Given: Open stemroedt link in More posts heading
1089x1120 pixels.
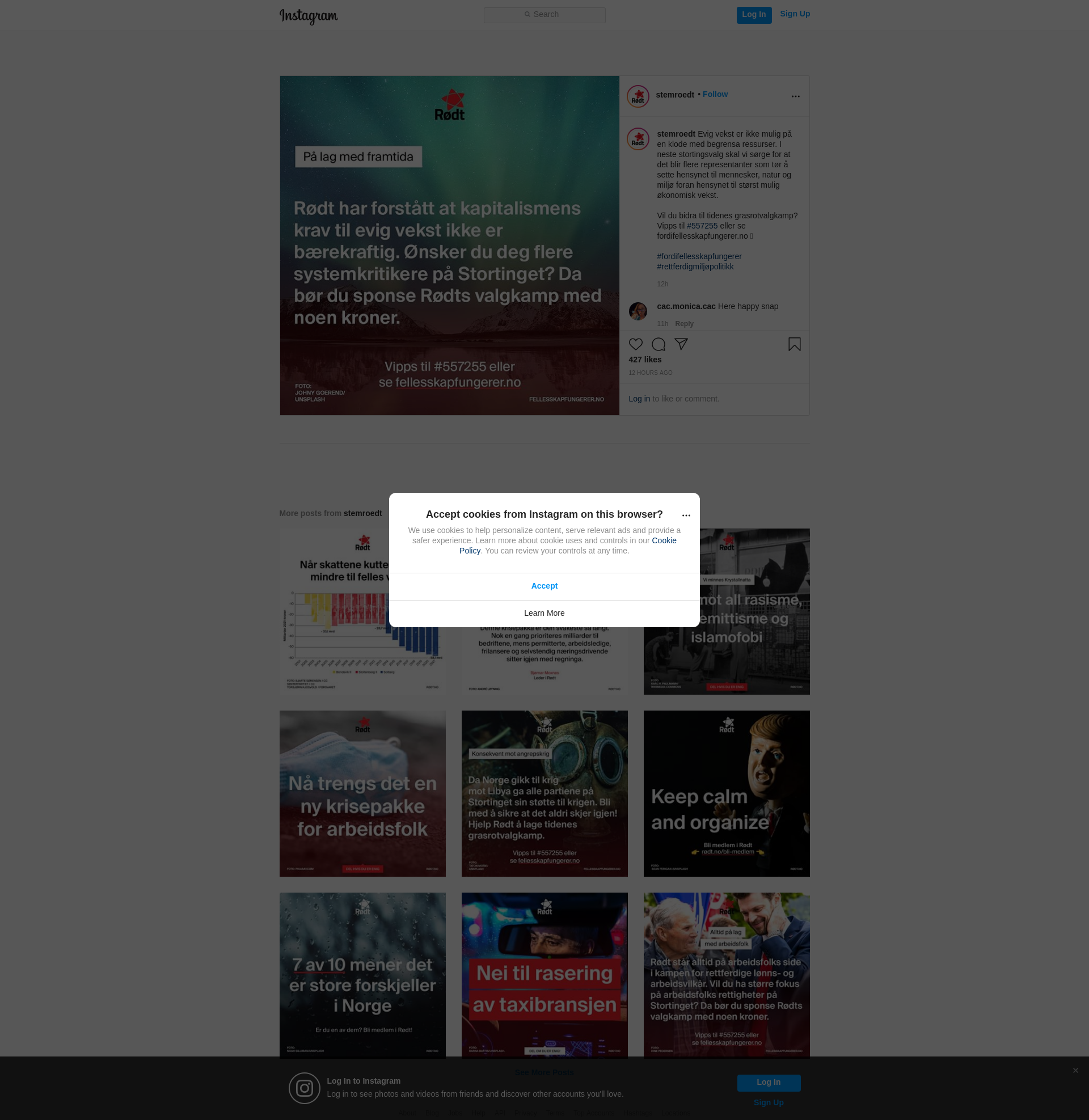Looking at the screenshot, I should (362, 513).
